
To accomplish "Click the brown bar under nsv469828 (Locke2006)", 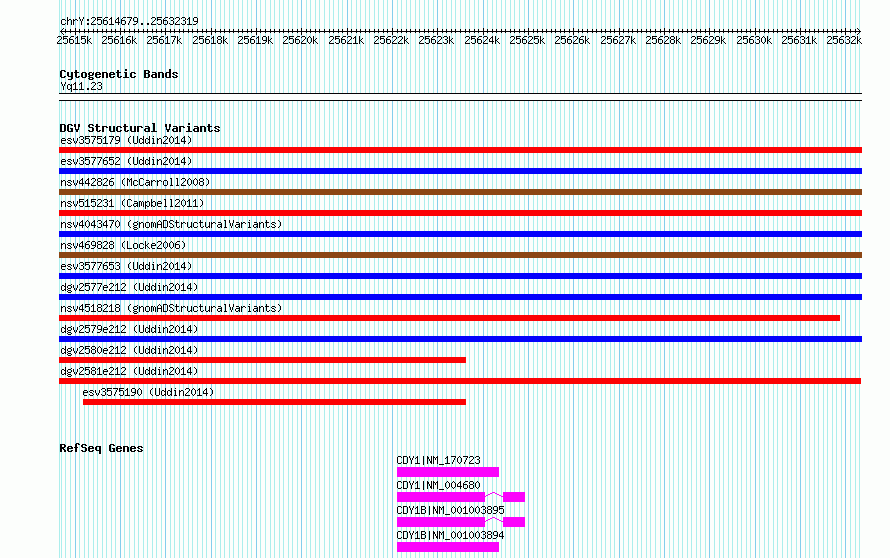I will [460, 255].
